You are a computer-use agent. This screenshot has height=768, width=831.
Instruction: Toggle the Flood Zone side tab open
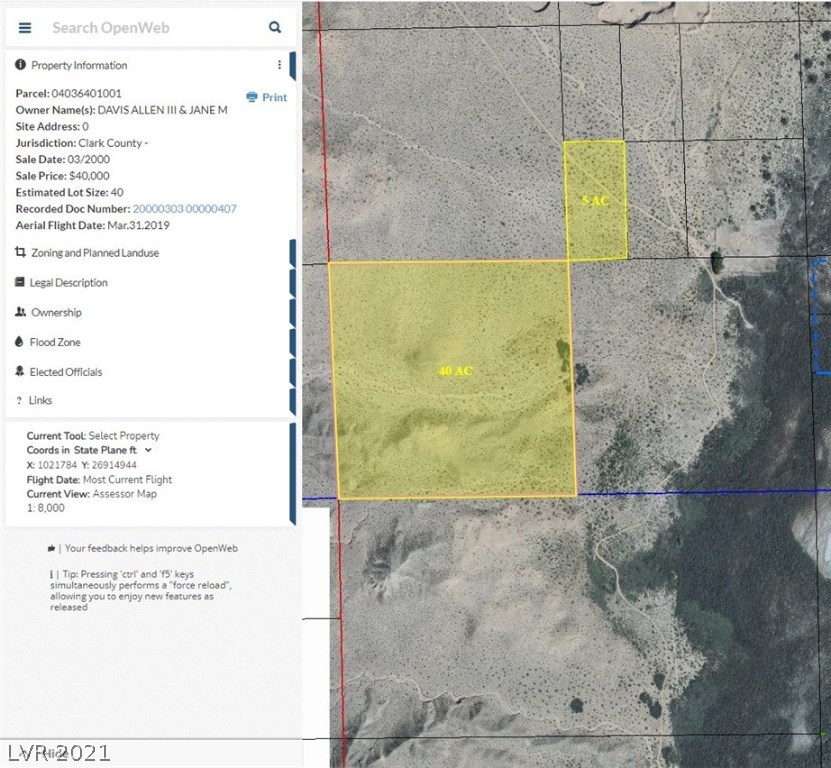(x=292, y=342)
